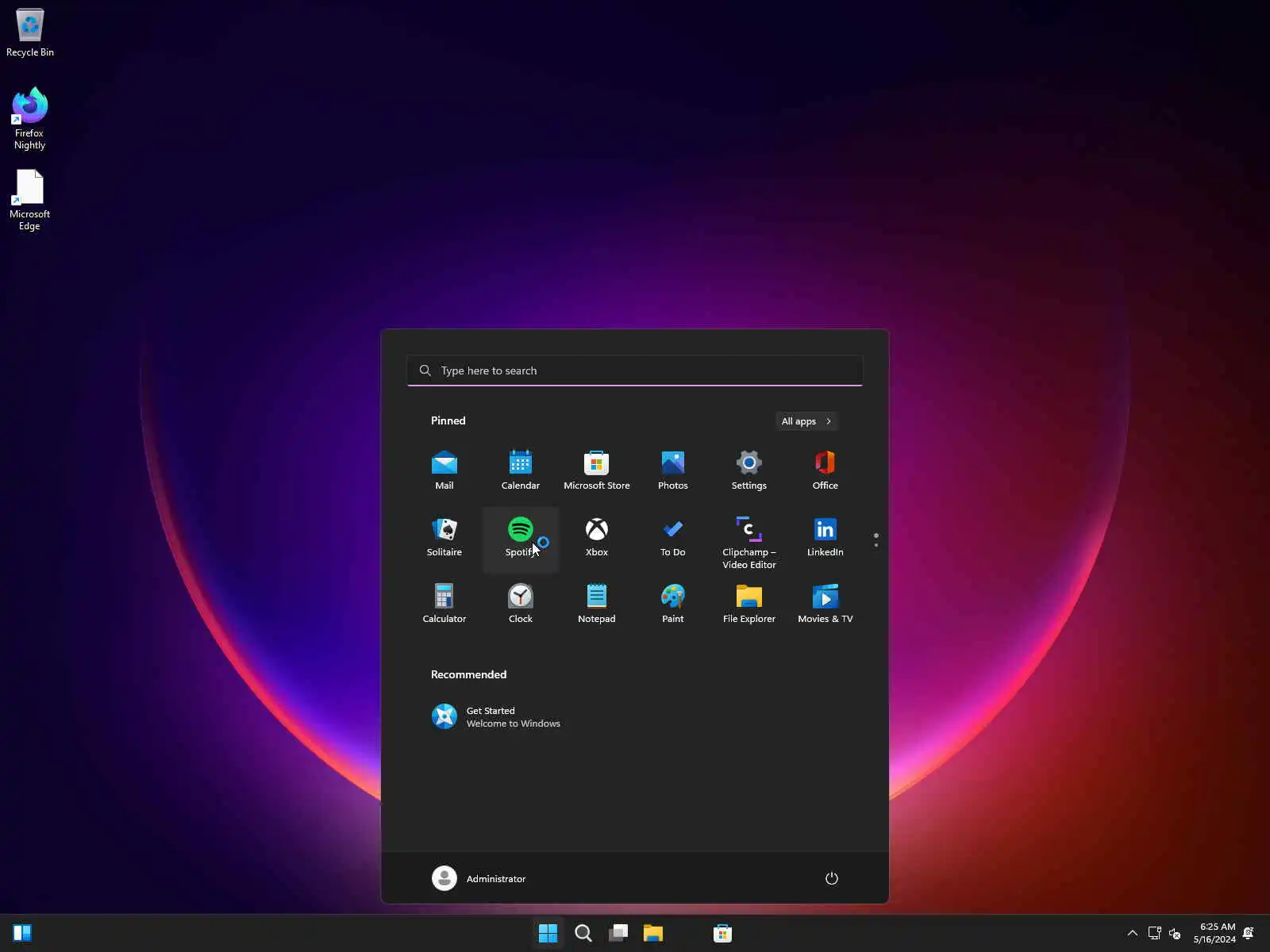This screenshot has width=1270, height=952.
Task: Open the Mail app
Action: click(444, 470)
